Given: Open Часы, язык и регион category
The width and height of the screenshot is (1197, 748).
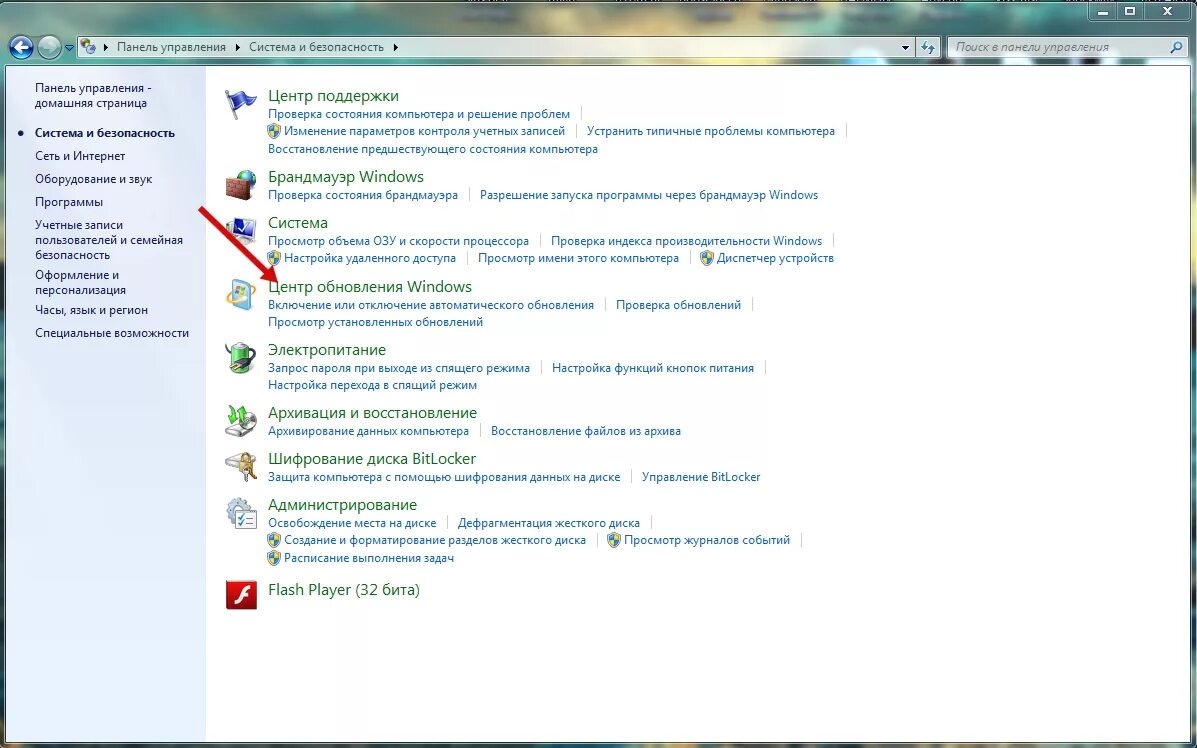Looking at the screenshot, I should (92, 310).
